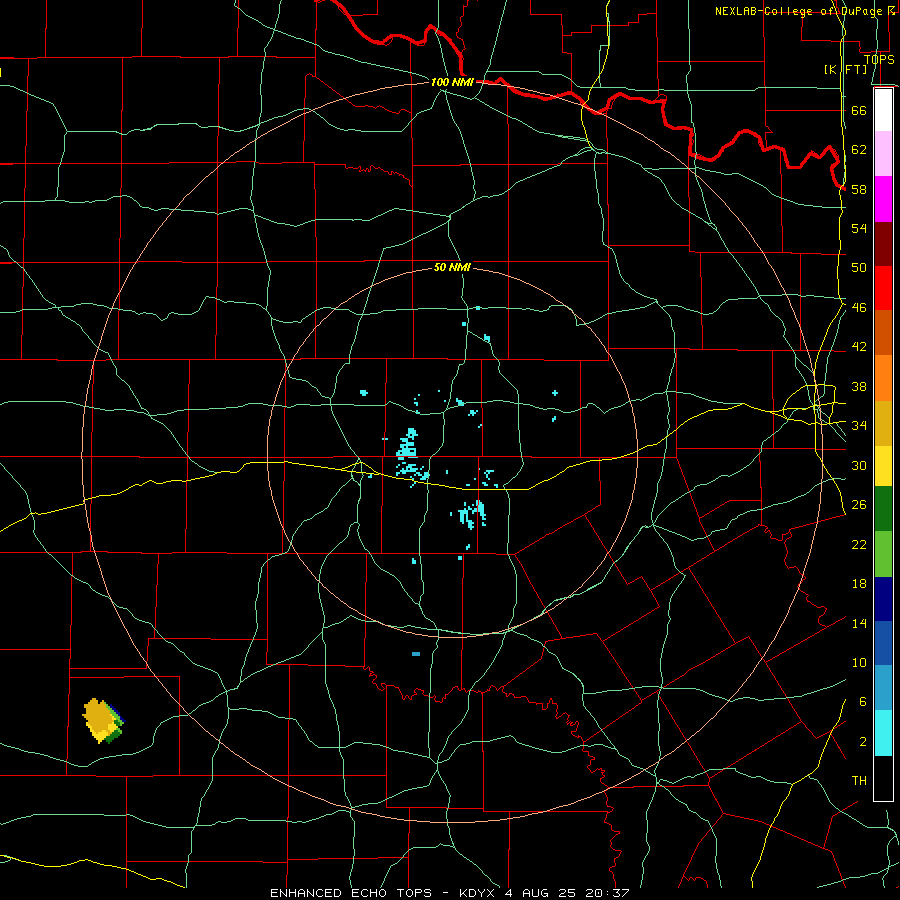
Task: Click the TH threshold label
Action: tap(859, 781)
